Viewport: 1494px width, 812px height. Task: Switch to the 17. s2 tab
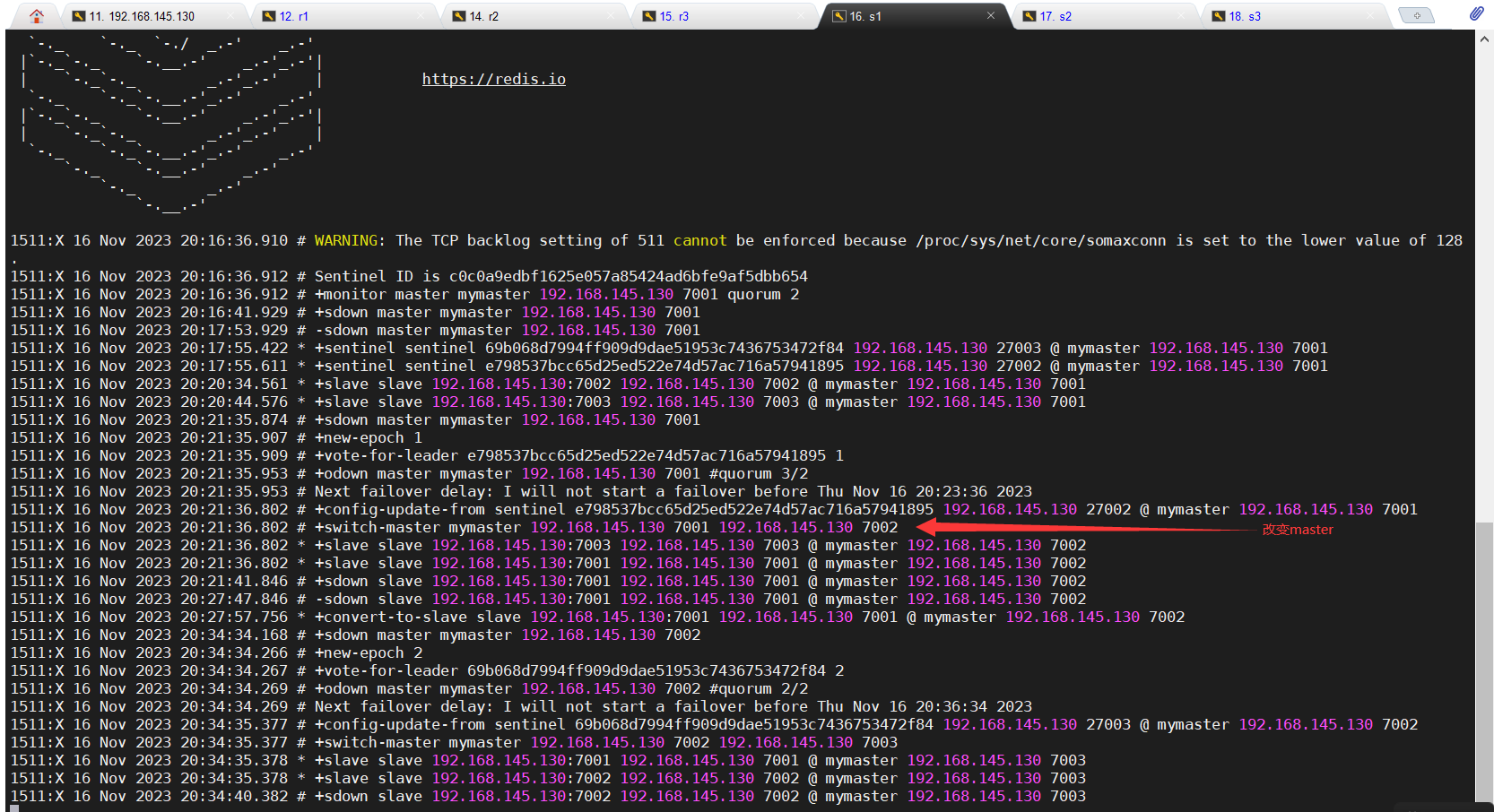pyautogui.click(x=1106, y=16)
